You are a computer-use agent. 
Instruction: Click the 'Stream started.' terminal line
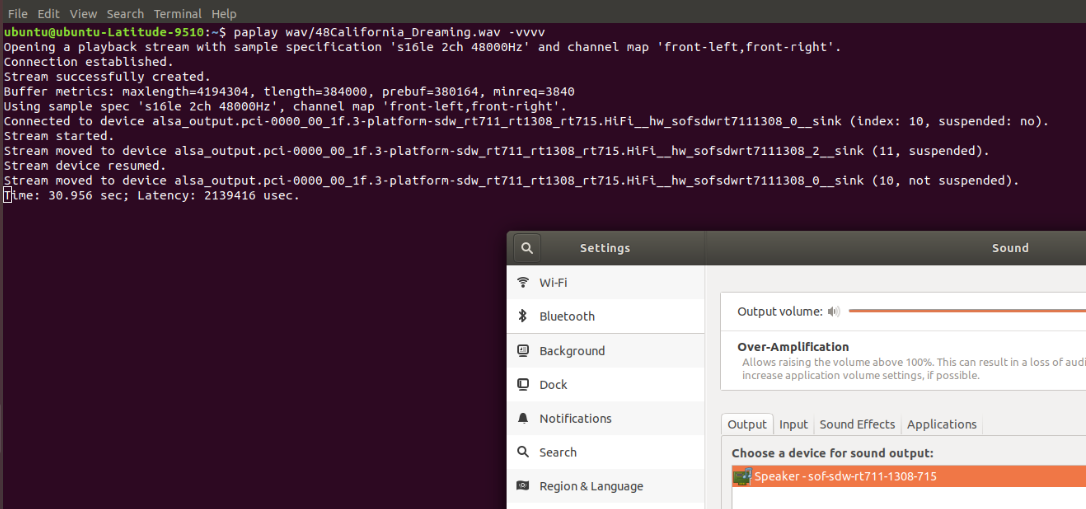(59, 136)
